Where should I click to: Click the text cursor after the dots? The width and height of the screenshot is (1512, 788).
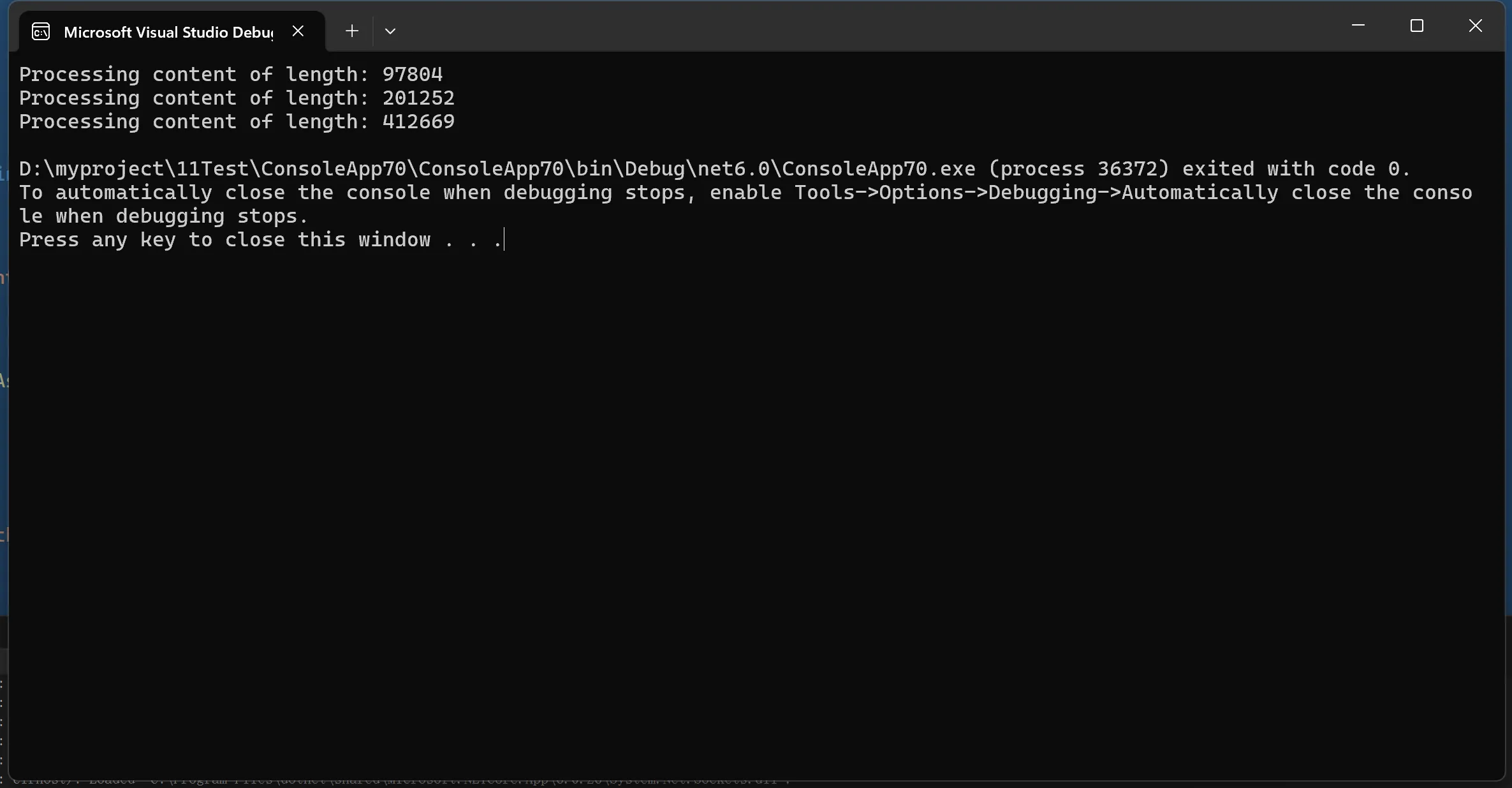pyautogui.click(x=504, y=240)
